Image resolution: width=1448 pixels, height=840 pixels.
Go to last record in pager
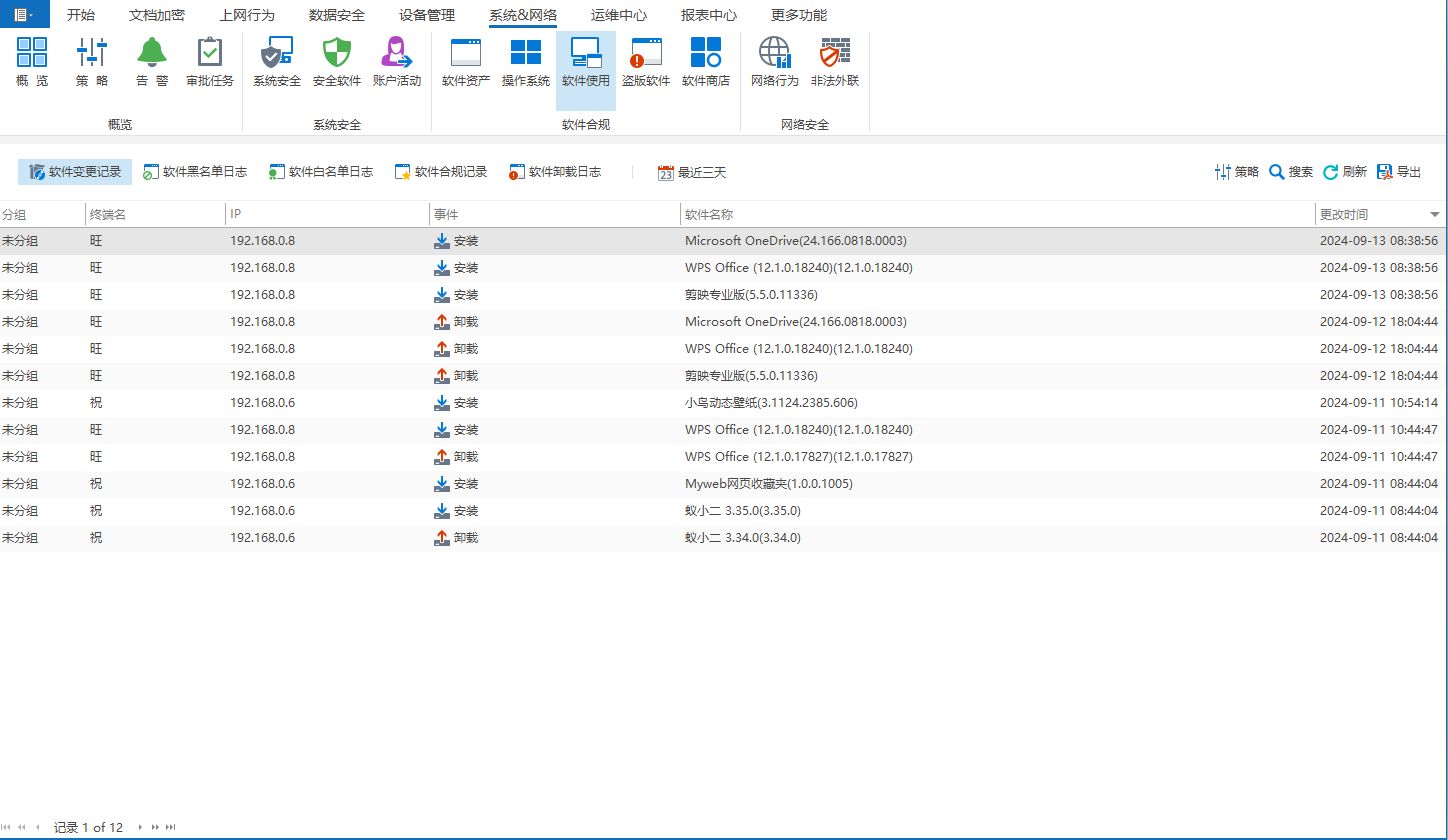pos(171,827)
